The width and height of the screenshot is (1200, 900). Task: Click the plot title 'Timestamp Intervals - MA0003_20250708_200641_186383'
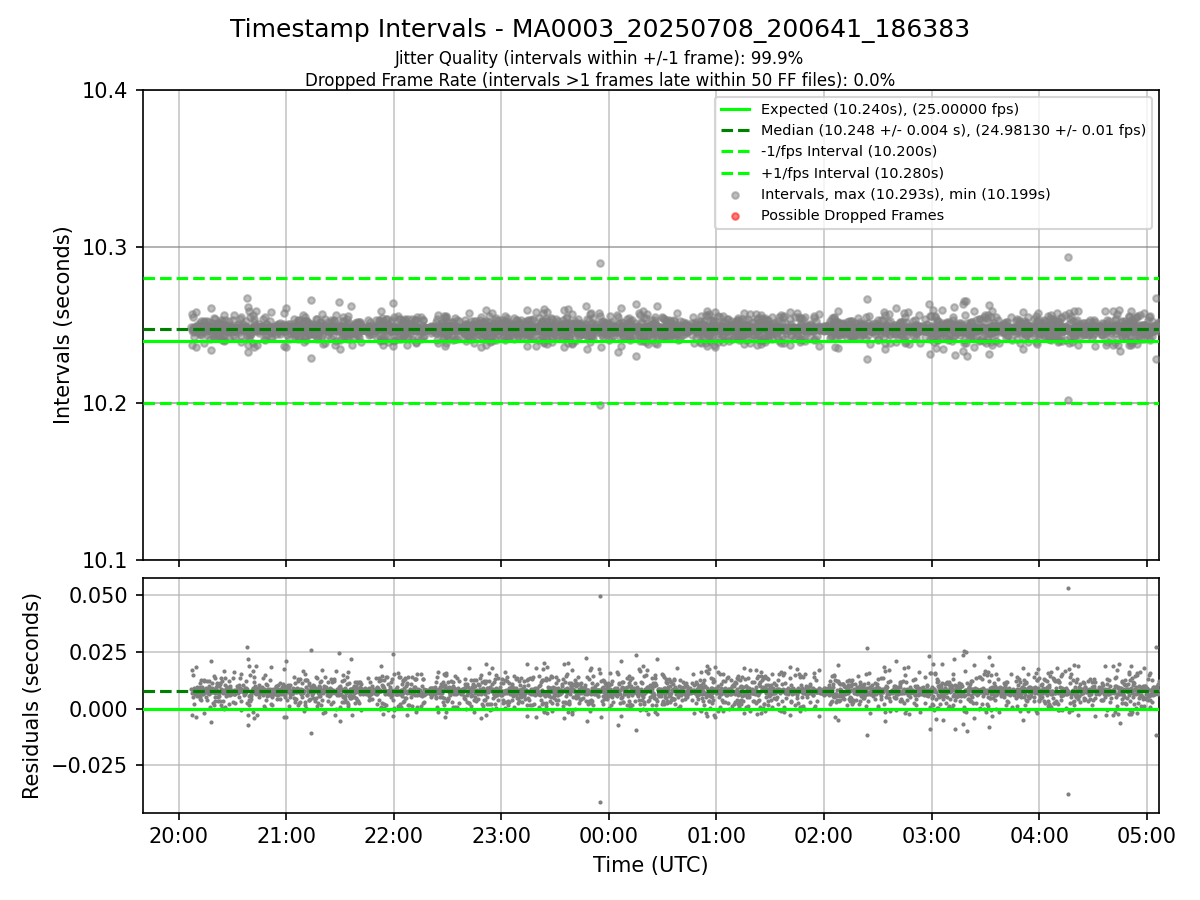600,29
